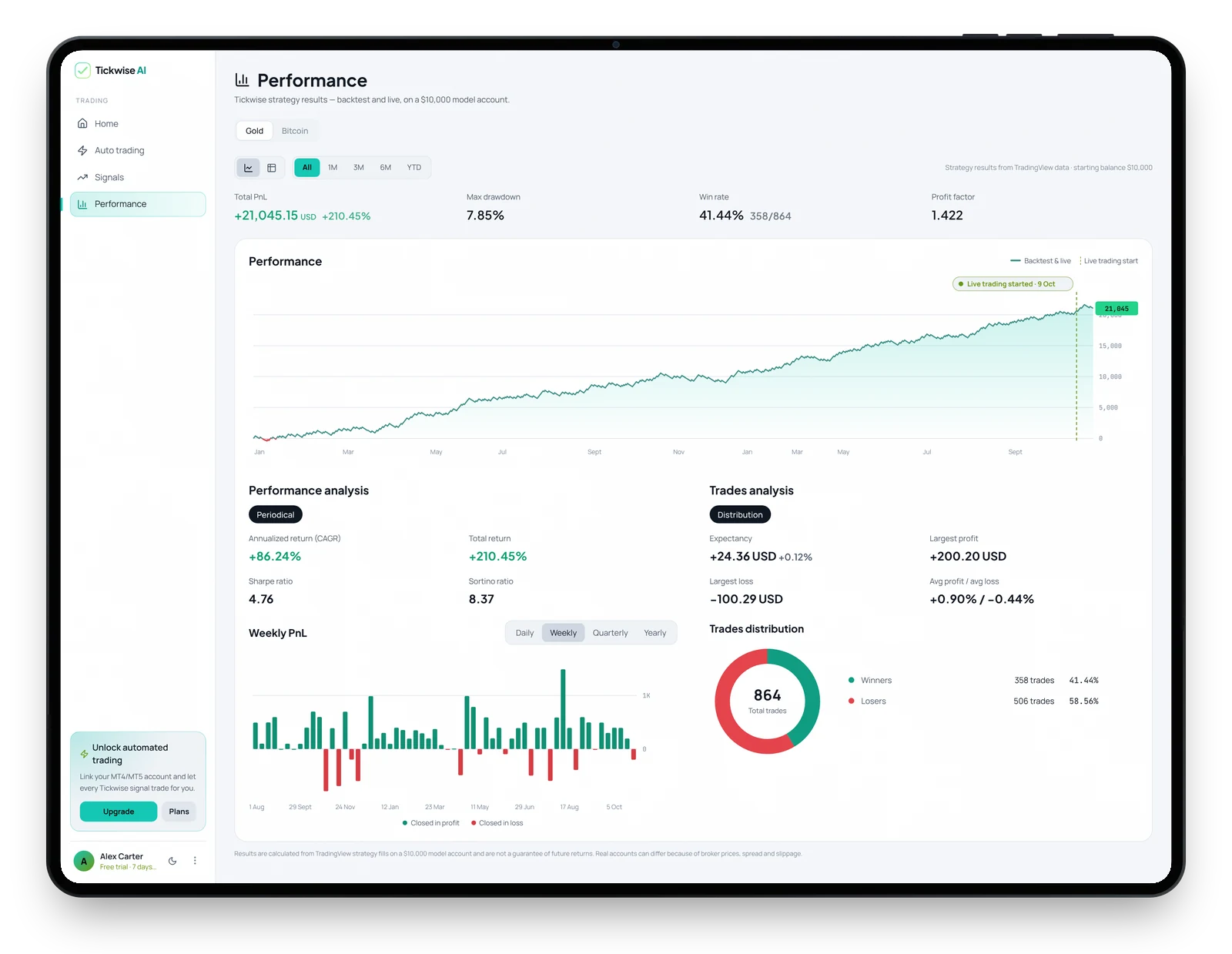Click the Signals trend arrow icon

[82, 177]
